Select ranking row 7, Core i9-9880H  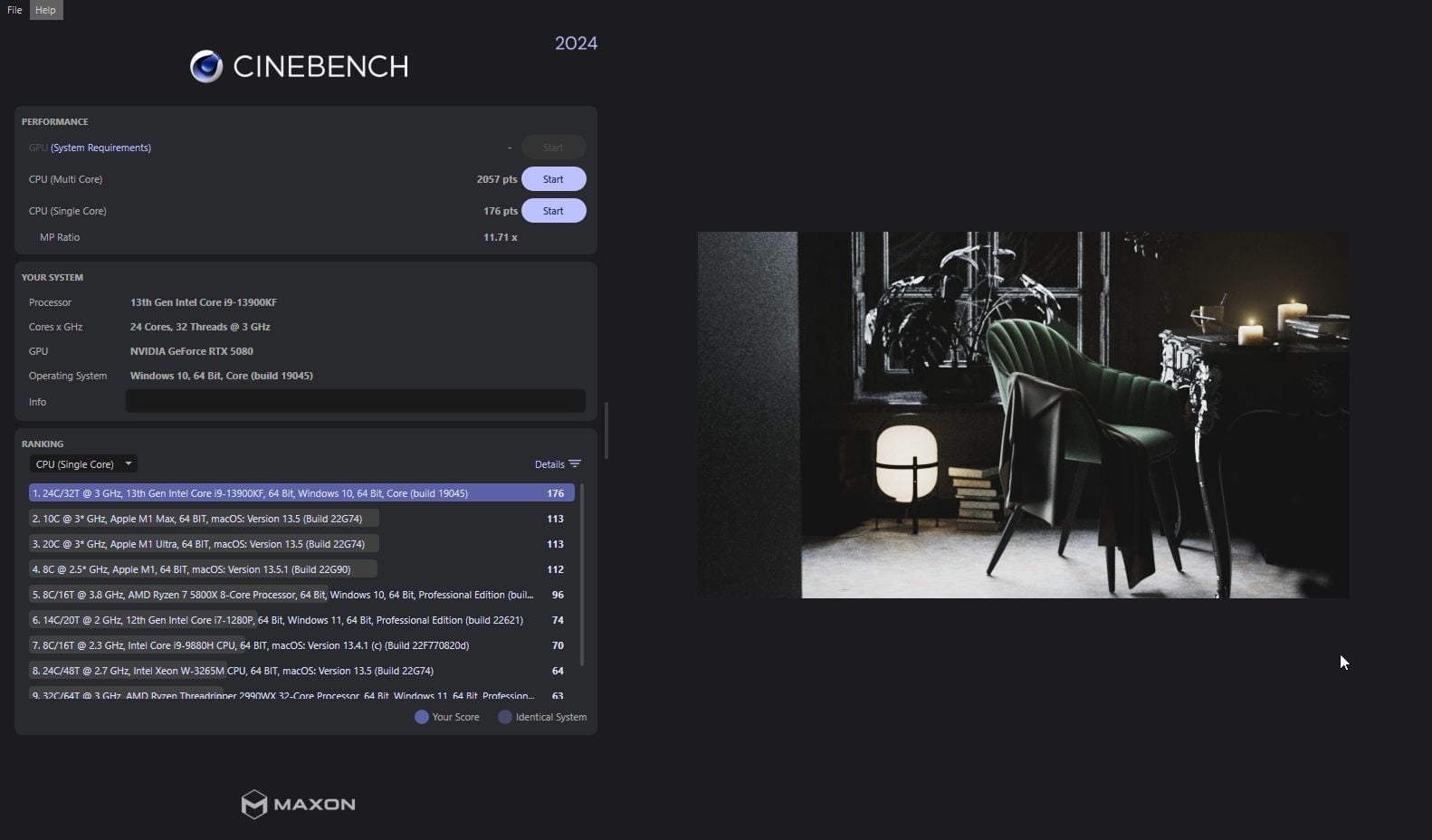click(x=301, y=645)
